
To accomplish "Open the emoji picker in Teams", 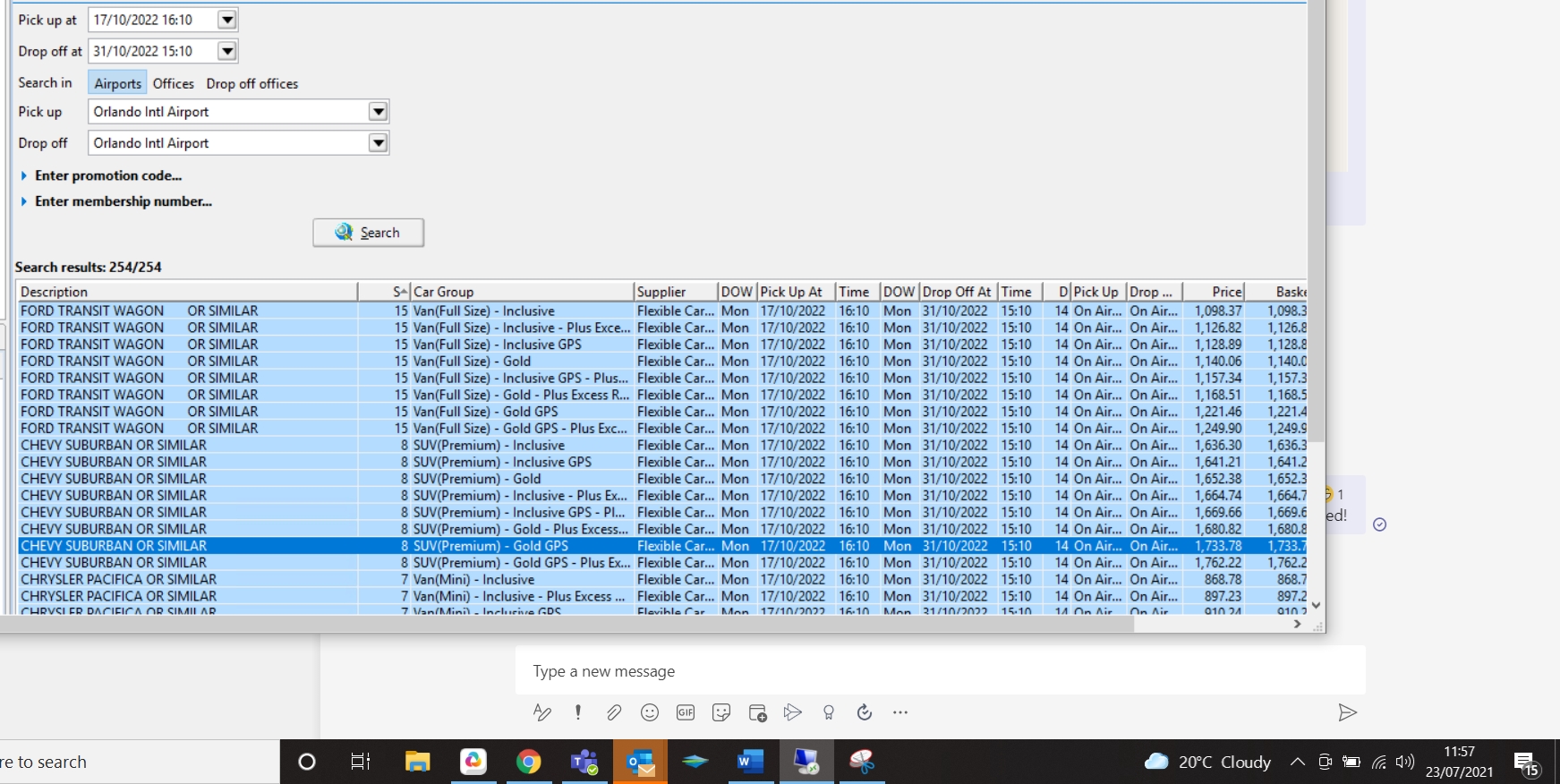I will click(650, 712).
